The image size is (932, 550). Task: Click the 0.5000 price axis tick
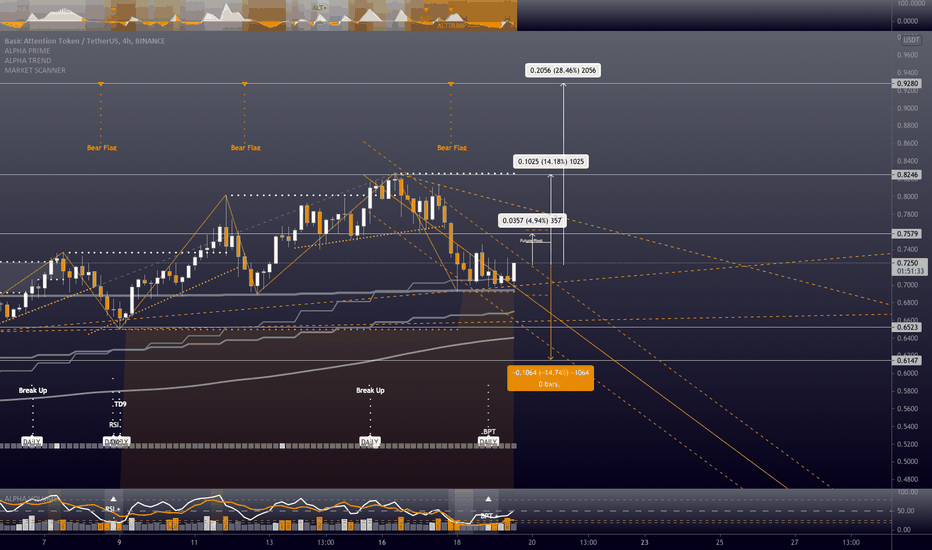pyautogui.click(x=907, y=461)
